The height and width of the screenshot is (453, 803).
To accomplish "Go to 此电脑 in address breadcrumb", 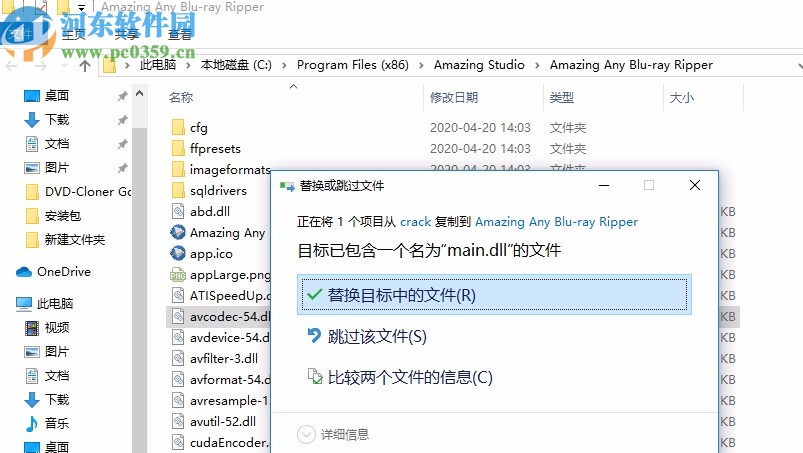I will pyautogui.click(x=158, y=65).
